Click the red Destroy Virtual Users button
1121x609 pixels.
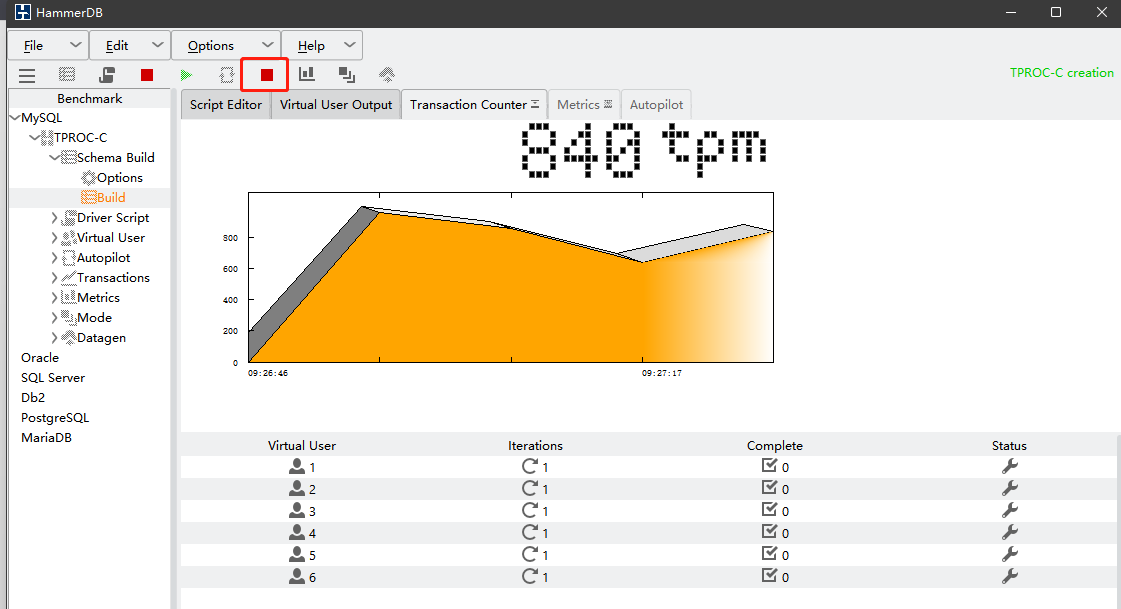(x=147, y=75)
